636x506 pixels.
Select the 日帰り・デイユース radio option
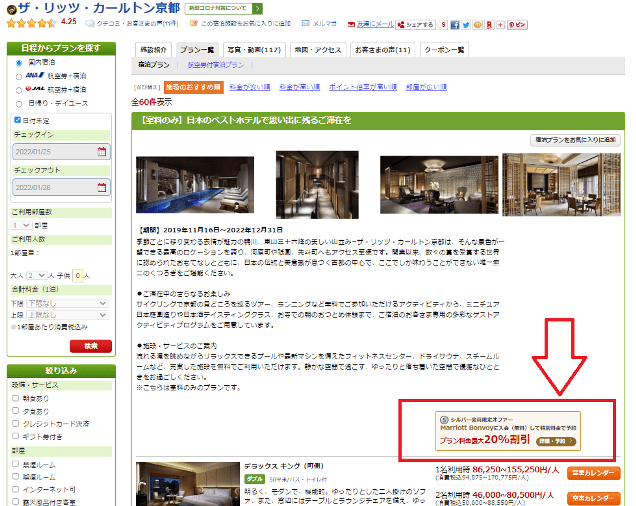pos(19,104)
